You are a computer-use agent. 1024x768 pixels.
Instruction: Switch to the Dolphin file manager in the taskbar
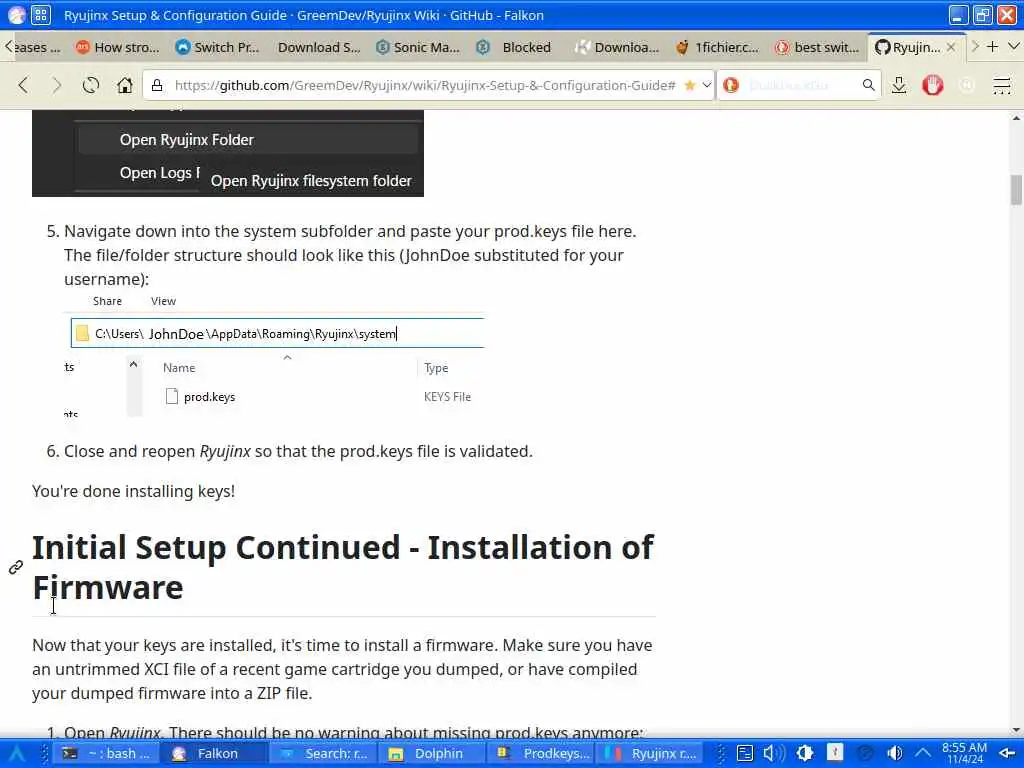coord(431,754)
